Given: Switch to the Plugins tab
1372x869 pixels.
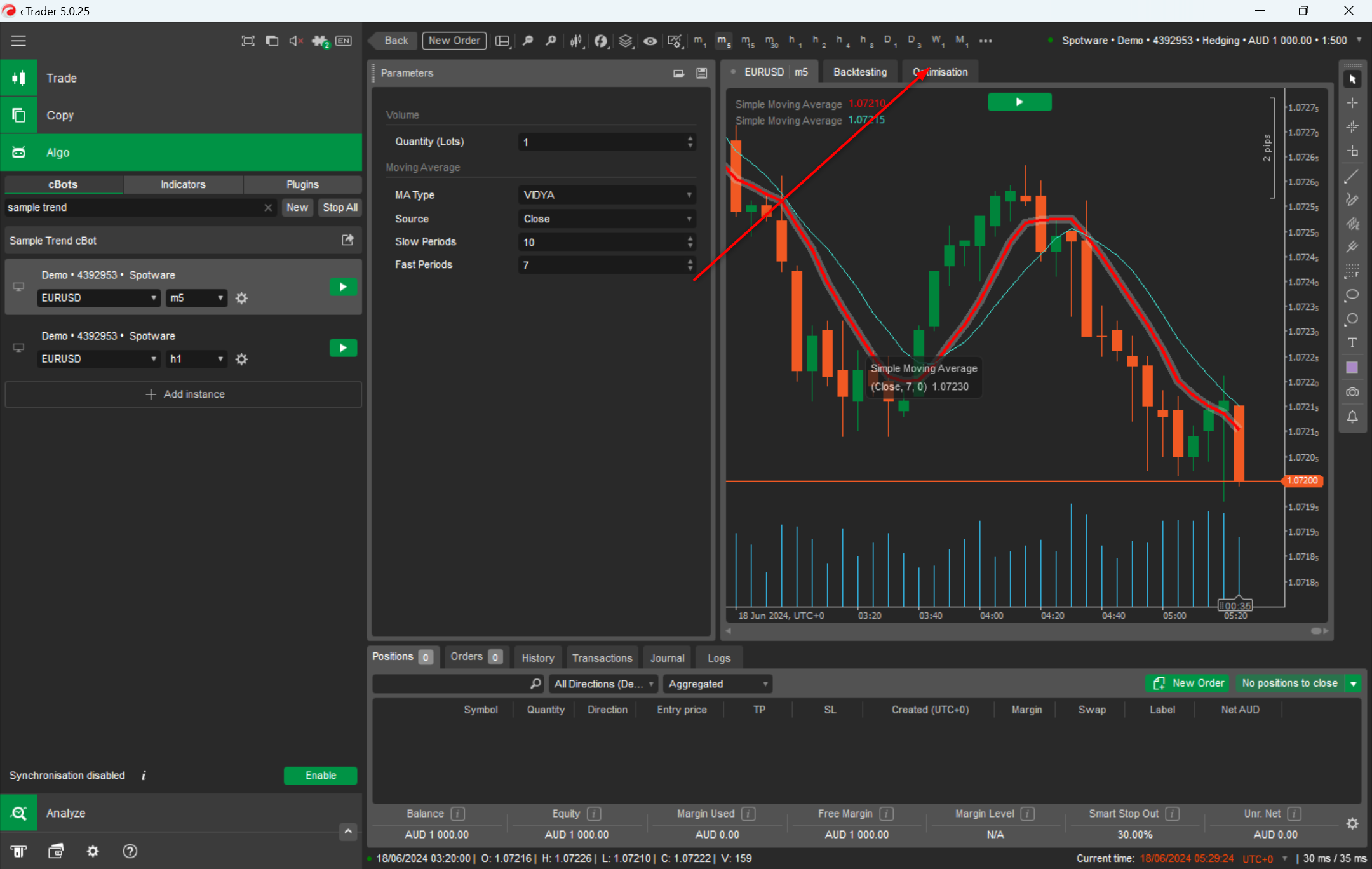Looking at the screenshot, I should pyautogui.click(x=302, y=184).
